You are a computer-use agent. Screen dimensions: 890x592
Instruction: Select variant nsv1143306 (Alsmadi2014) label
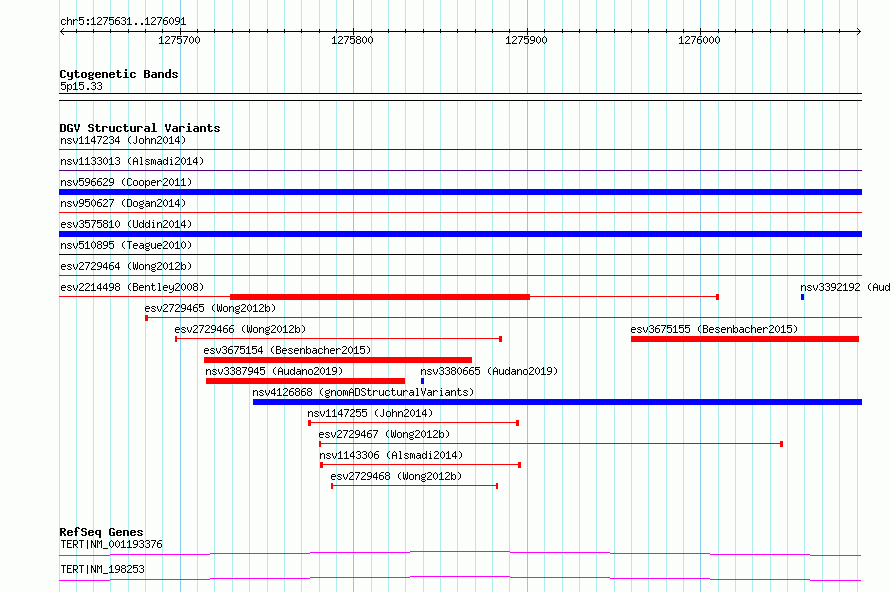click(x=391, y=455)
